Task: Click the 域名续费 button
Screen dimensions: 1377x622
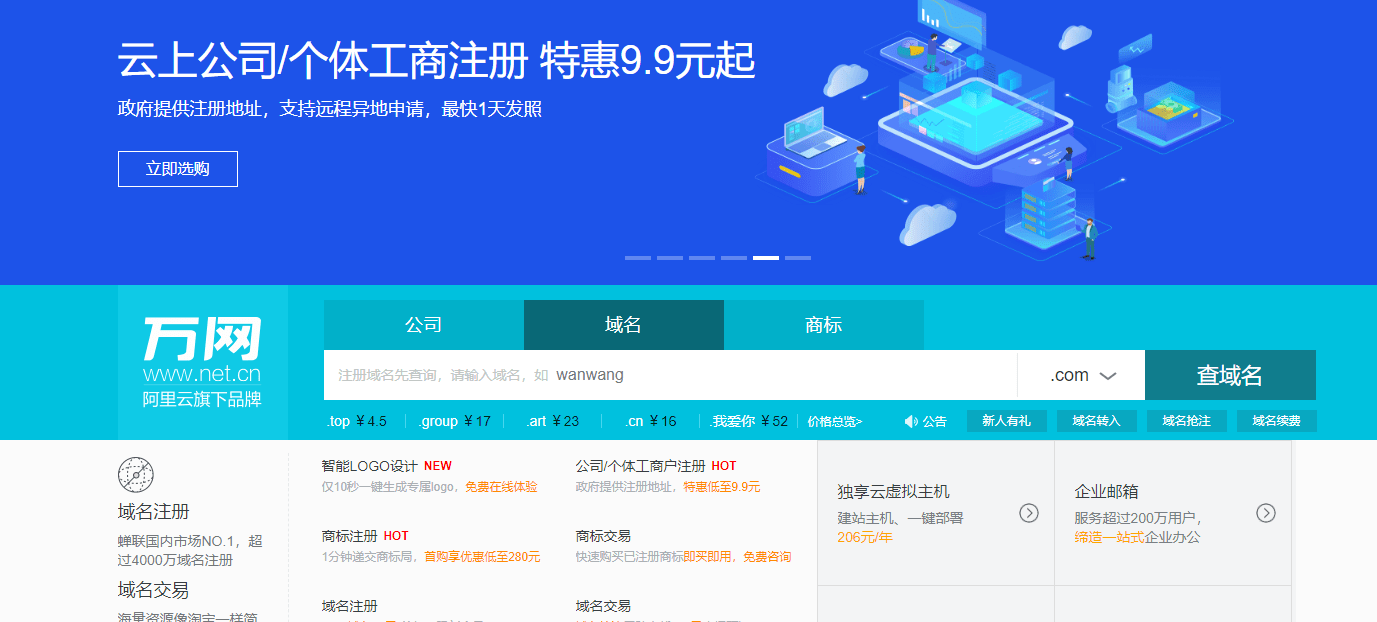Action: point(1277,421)
